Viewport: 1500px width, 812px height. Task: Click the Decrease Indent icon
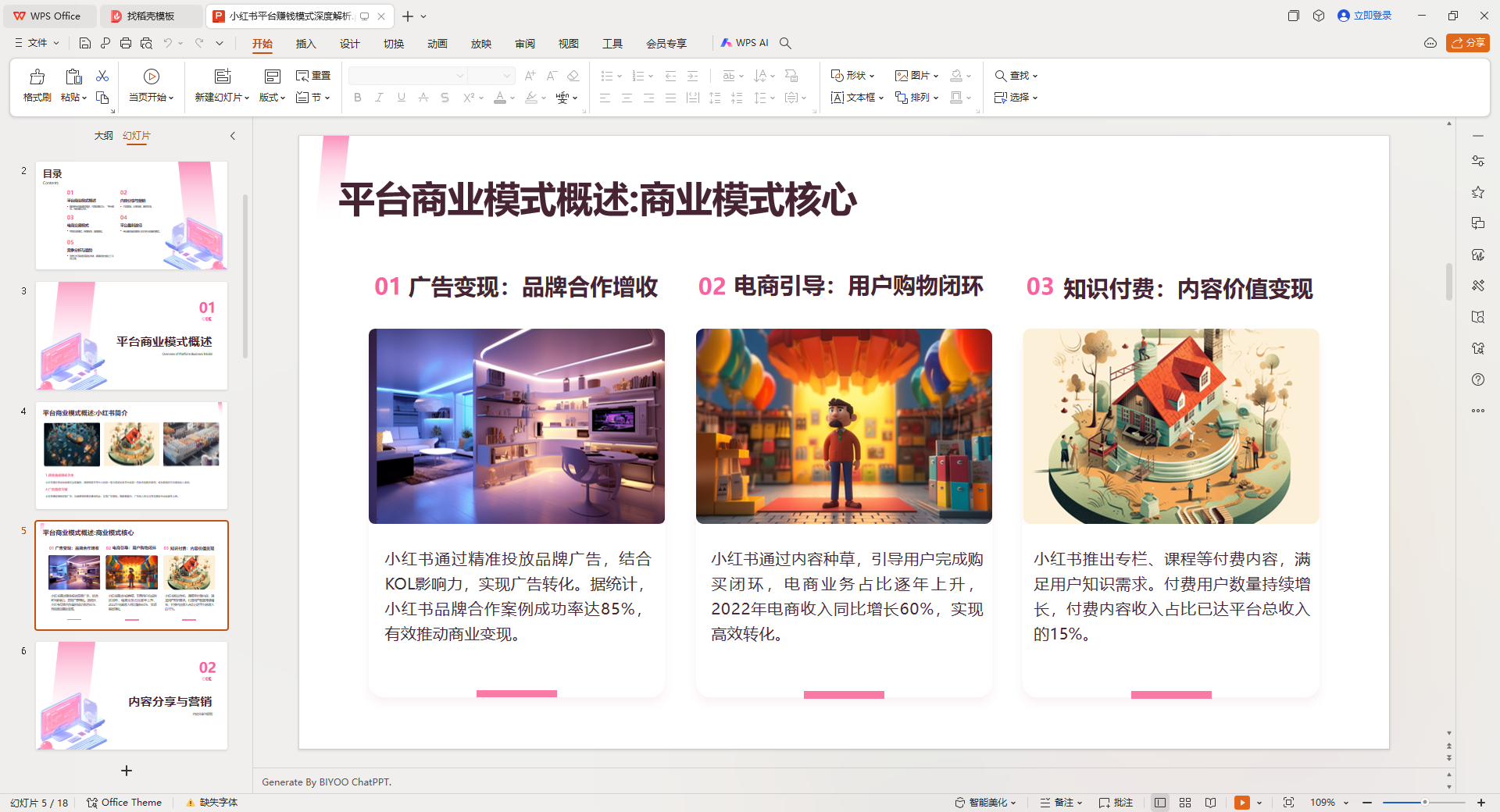(670, 76)
